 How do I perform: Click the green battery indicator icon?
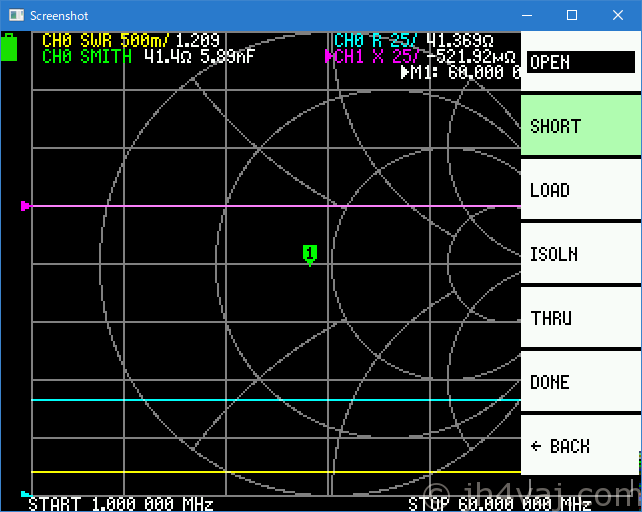pos(9,48)
